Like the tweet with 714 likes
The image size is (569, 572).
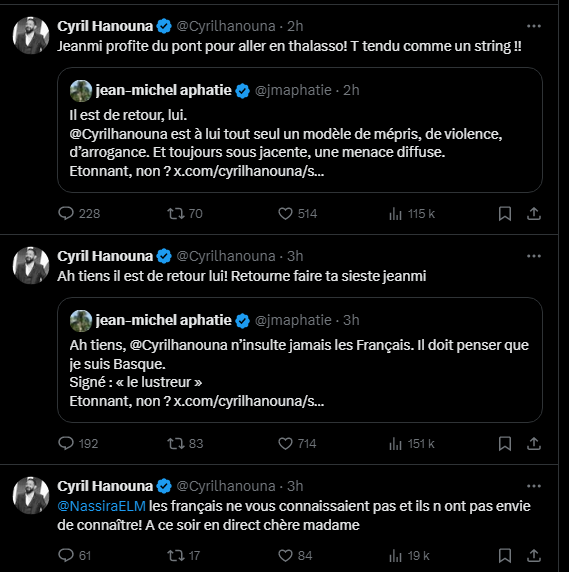tap(297, 444)
